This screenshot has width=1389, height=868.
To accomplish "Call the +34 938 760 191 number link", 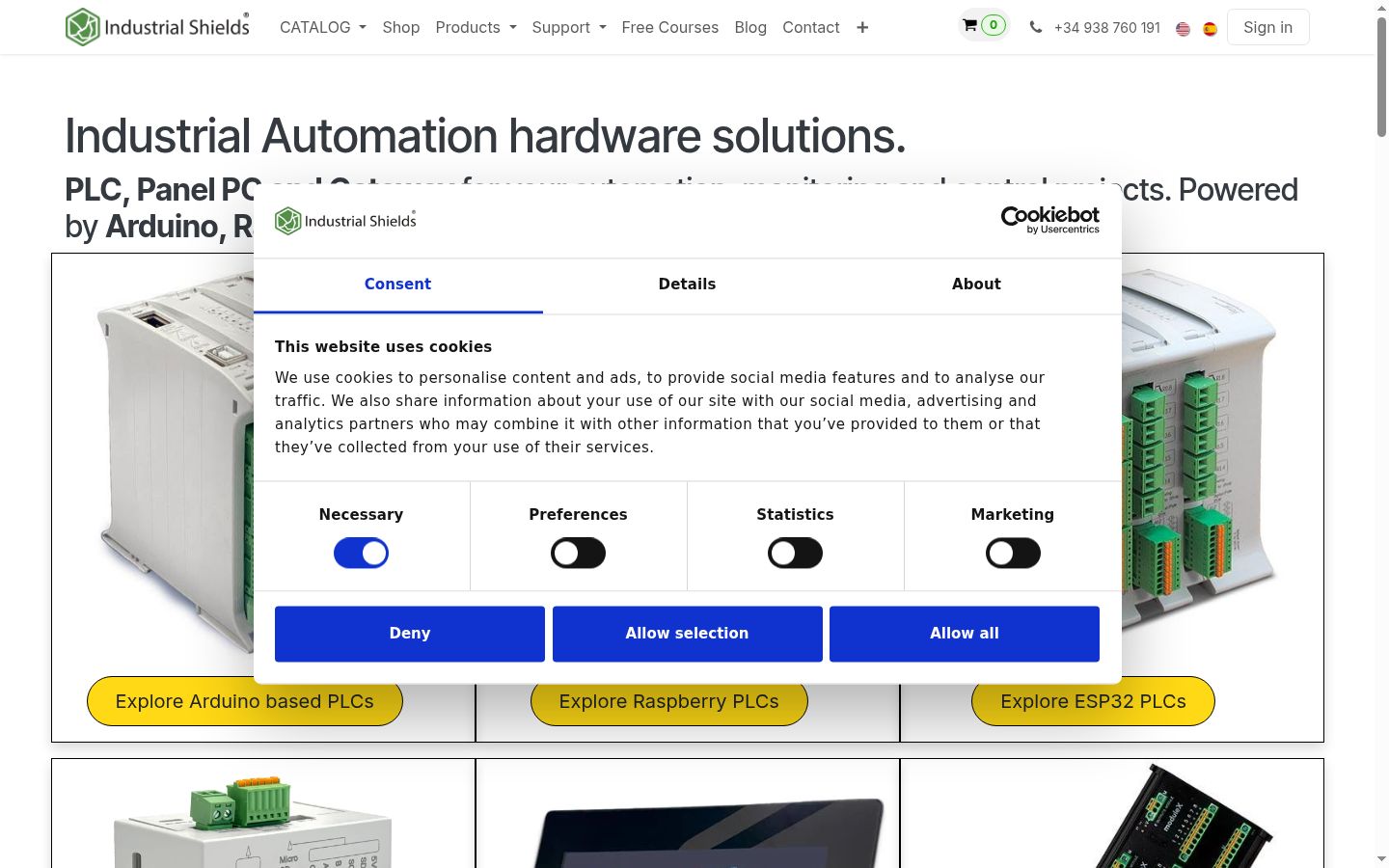I will [x=1107, y=28].
